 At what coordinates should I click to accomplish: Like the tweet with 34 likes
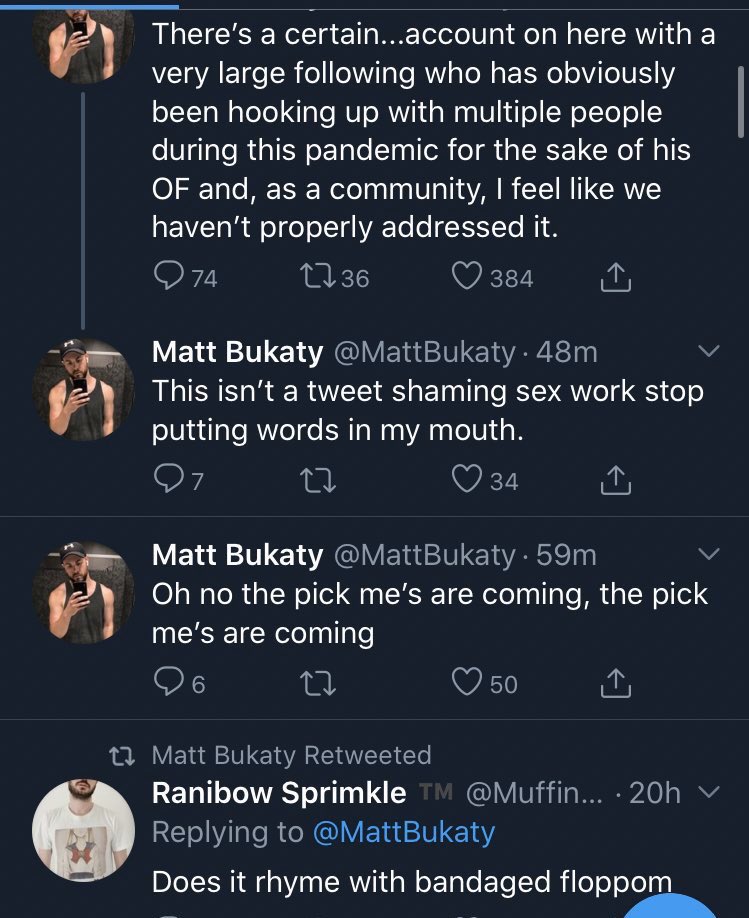[467, 481]
